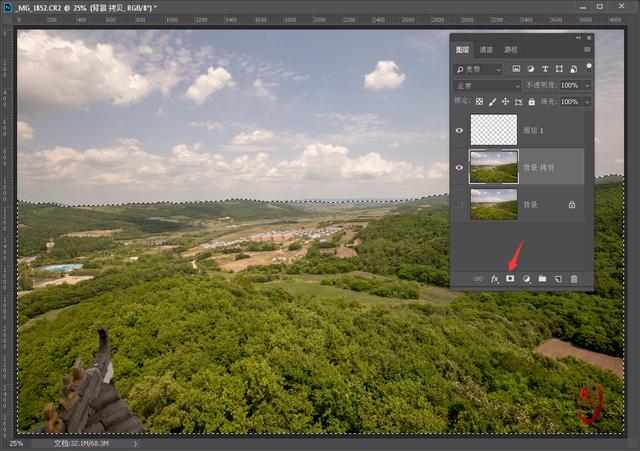
Task: Click the delete layer trash icon
Action: [574, 279]
